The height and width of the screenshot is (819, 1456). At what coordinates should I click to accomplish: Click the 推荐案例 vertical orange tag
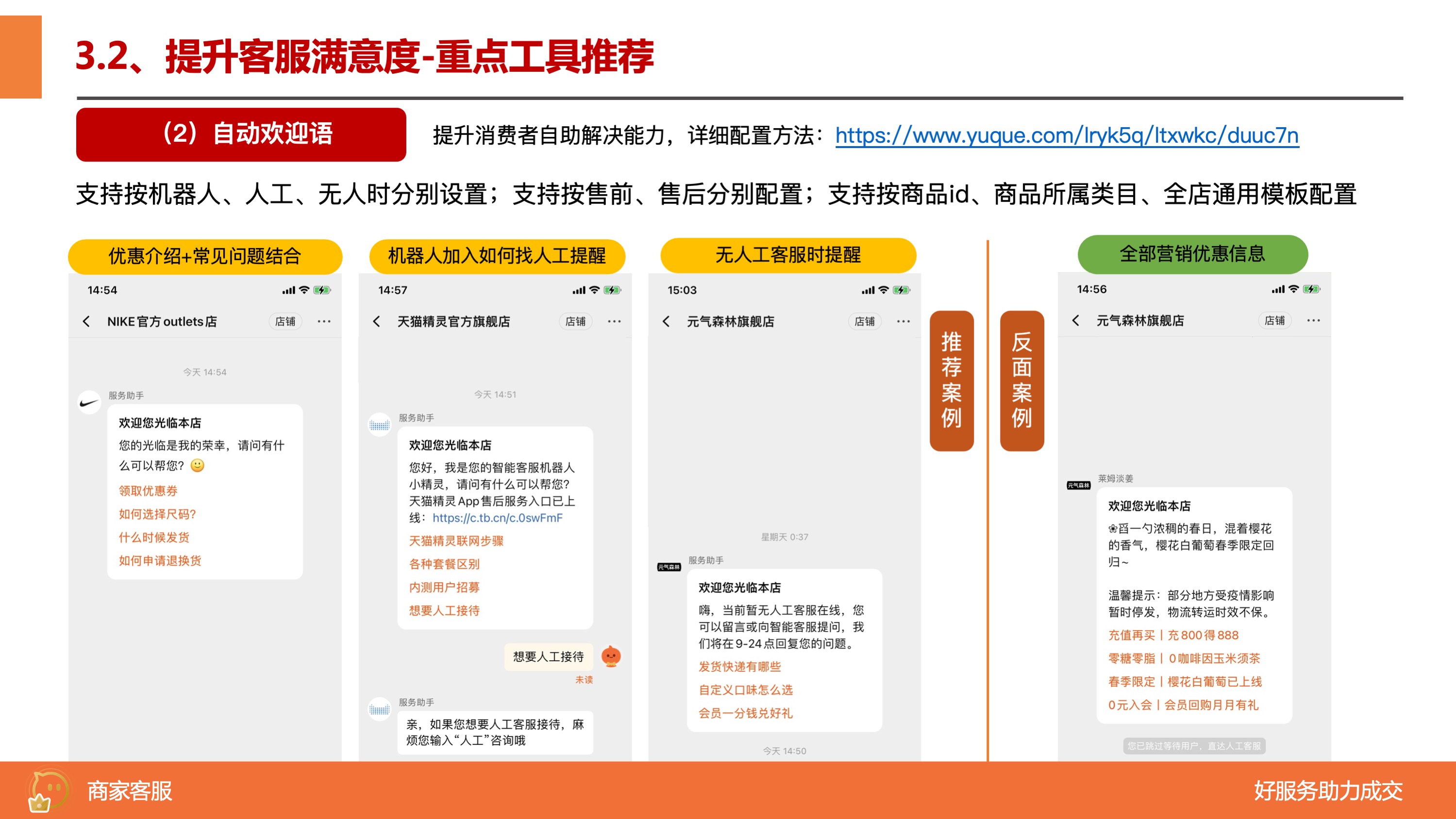(x=952, y=381)
